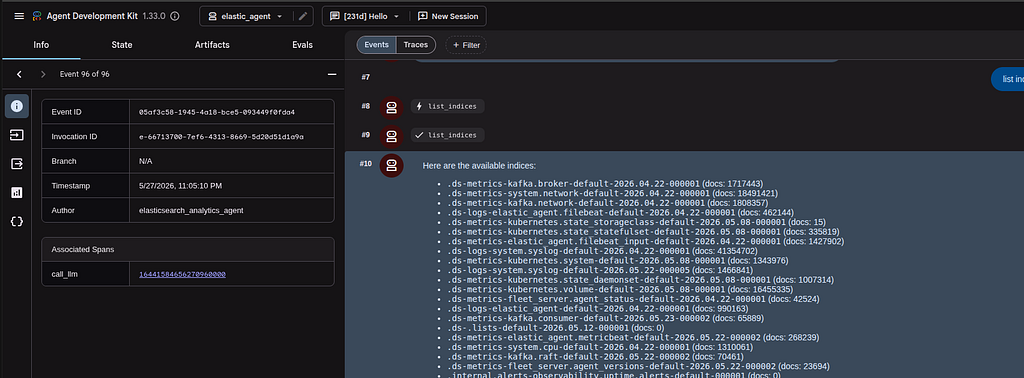The height and width of the screenshot is (378, 1024).
Task: Click the lightning bolt icon on list_indices
Action: pos(419,106)
